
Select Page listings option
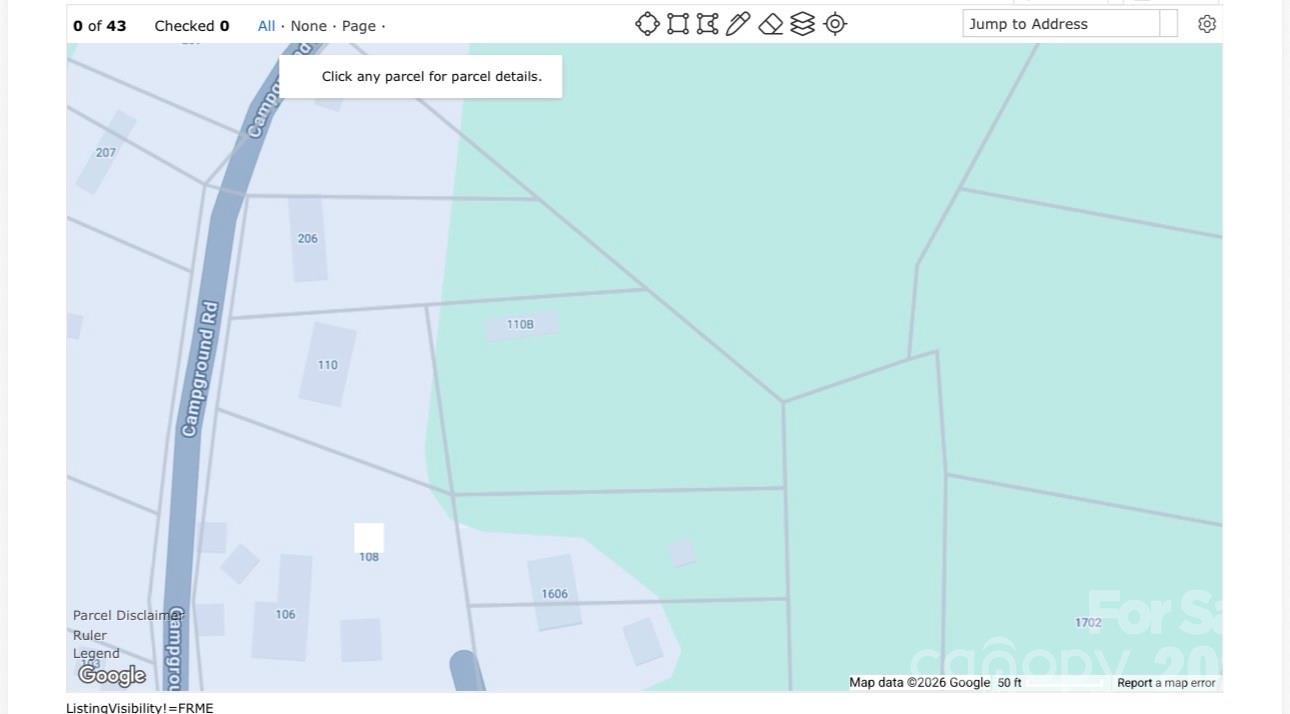point(358,26)
